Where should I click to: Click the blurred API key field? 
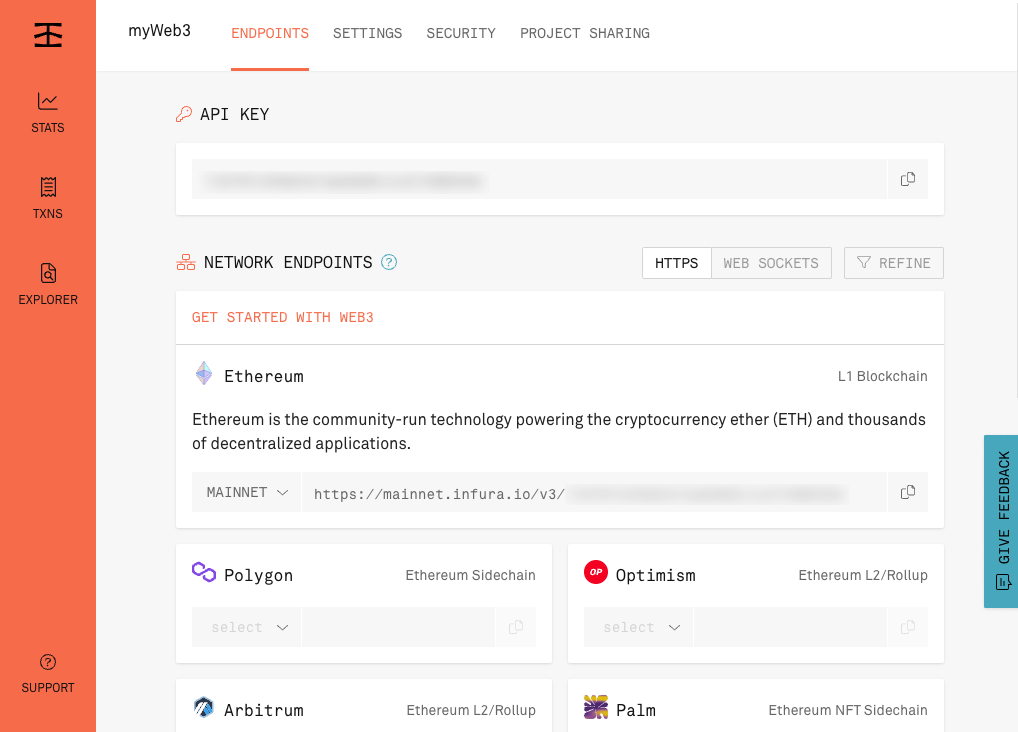[x=540, y=179]
